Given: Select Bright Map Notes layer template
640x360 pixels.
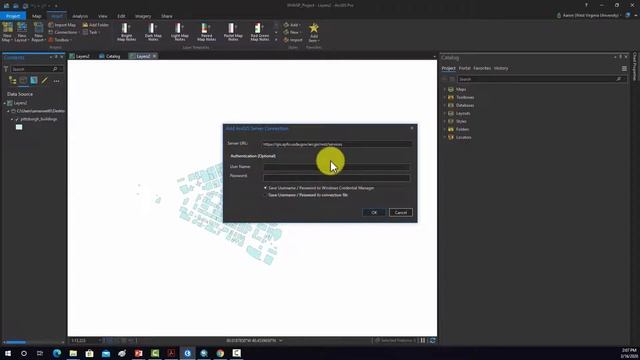Looking at the screenshot, I should 126,32.
